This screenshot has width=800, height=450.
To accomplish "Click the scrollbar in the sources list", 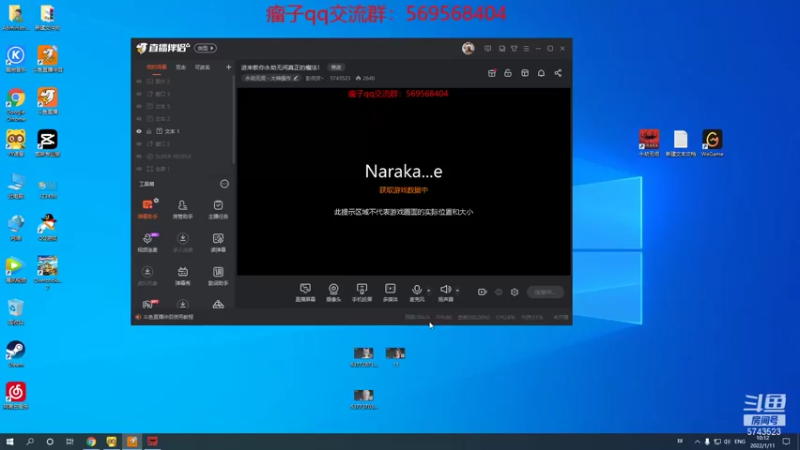I will (x=234, y=120).
